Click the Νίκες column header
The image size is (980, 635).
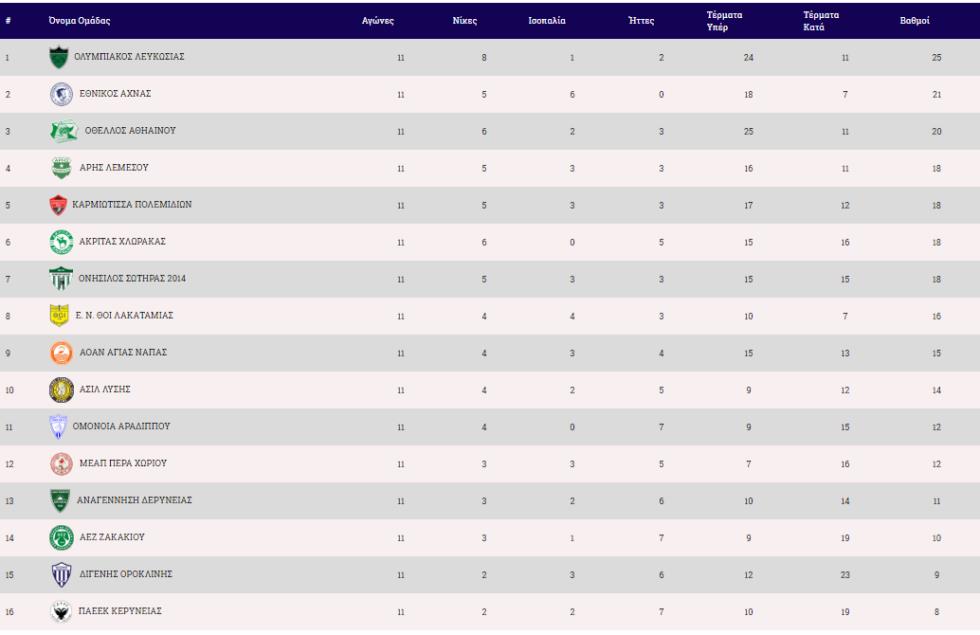click(464, 21)
